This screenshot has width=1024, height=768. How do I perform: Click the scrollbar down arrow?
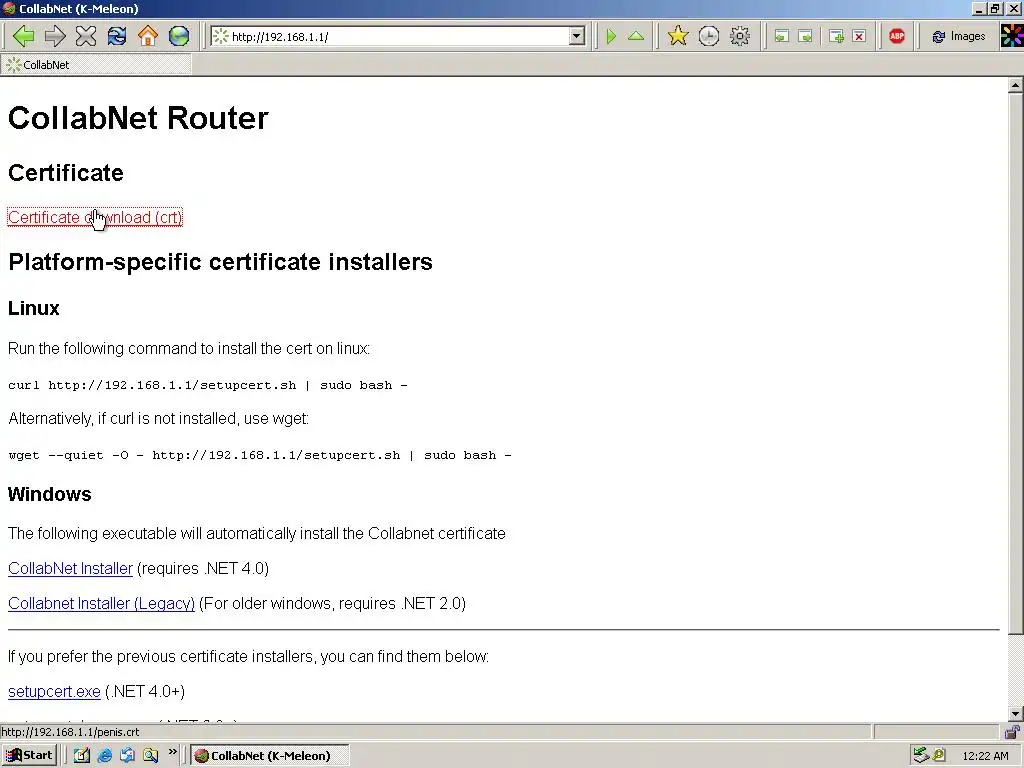pyautogui.click(x=1015, y=713)
